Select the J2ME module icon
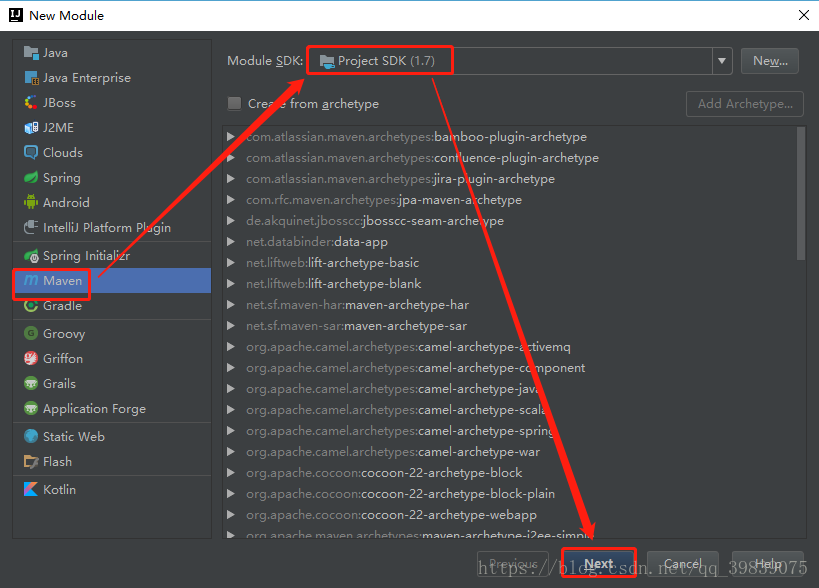This screenshot has height=588, width=819. [31, 127]
